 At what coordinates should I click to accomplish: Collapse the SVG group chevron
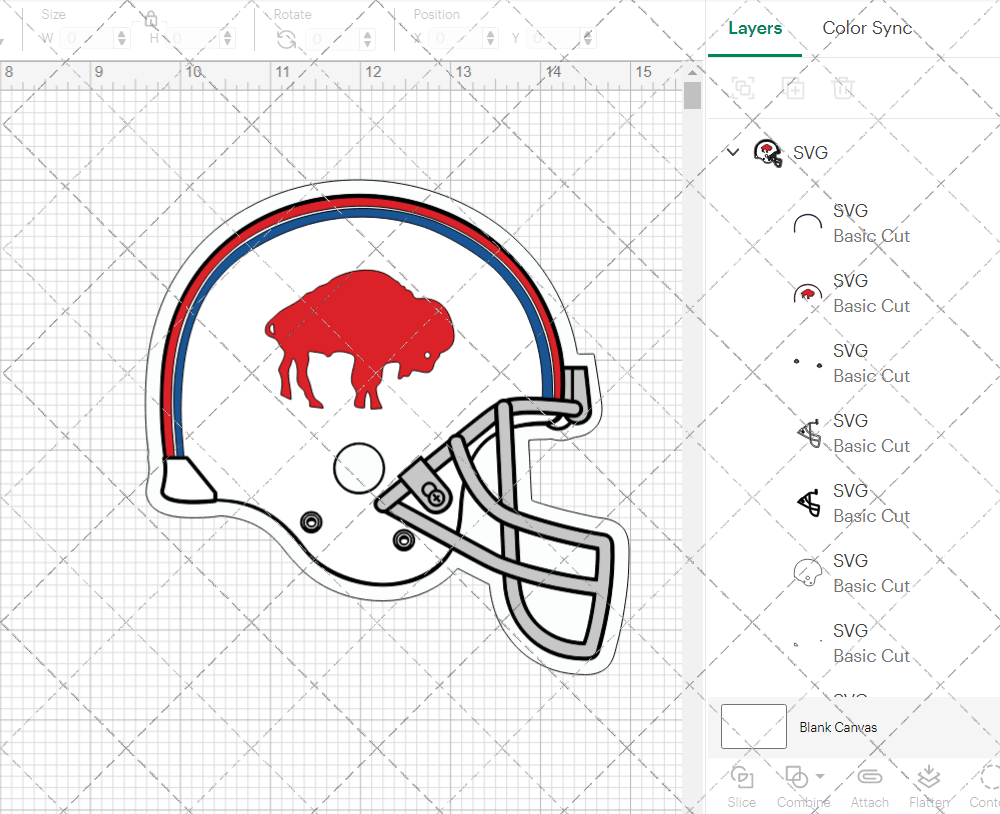(x=733, y=152)
